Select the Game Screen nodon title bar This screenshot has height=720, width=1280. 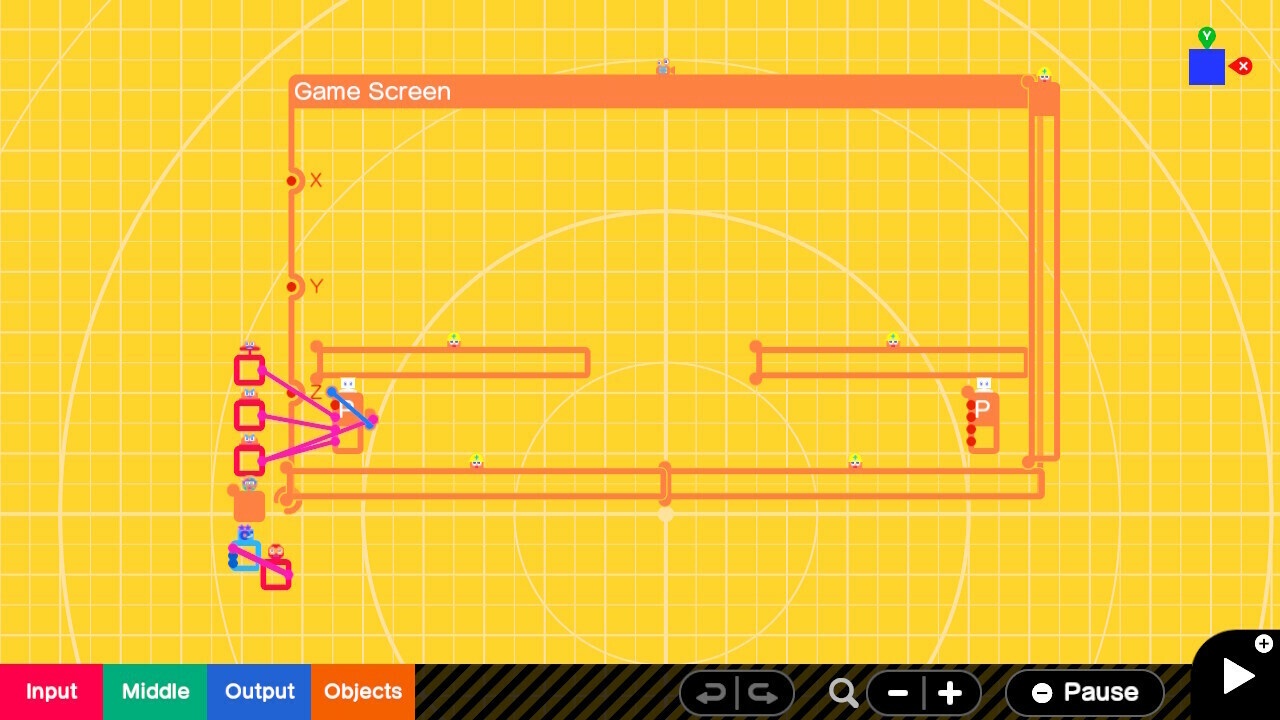click(660, 91)
